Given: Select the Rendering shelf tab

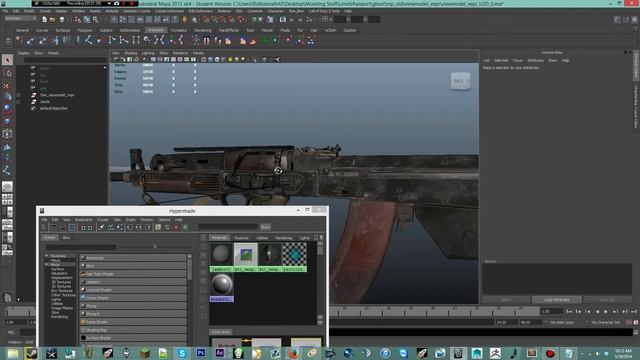Looking at the screenshot, I should tap(202, 30).
